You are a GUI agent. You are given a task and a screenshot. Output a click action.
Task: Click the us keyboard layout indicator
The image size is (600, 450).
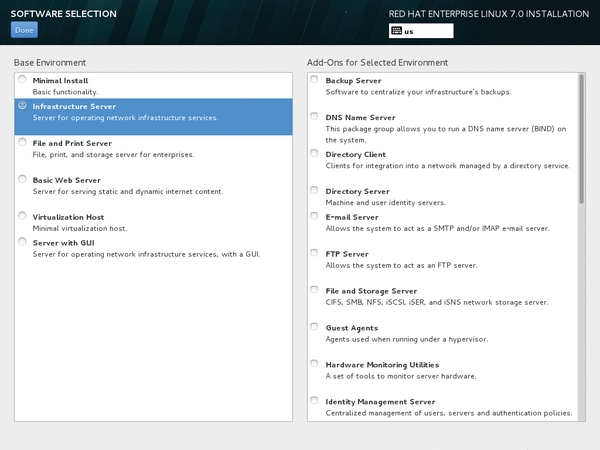click(421, 31)
